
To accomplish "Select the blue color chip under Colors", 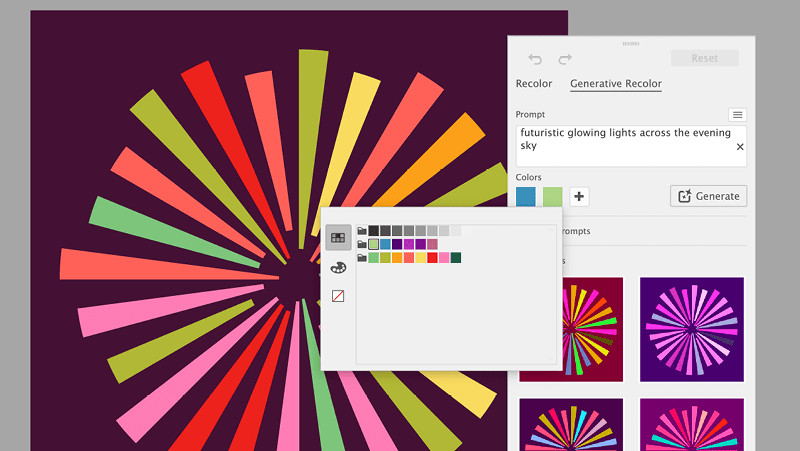I will click(526, 196).
